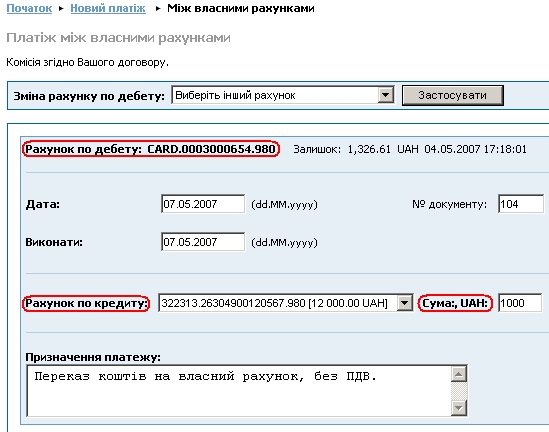Click the Сума:, UAH label
549x432 pixels.
(x=455, y=303)
